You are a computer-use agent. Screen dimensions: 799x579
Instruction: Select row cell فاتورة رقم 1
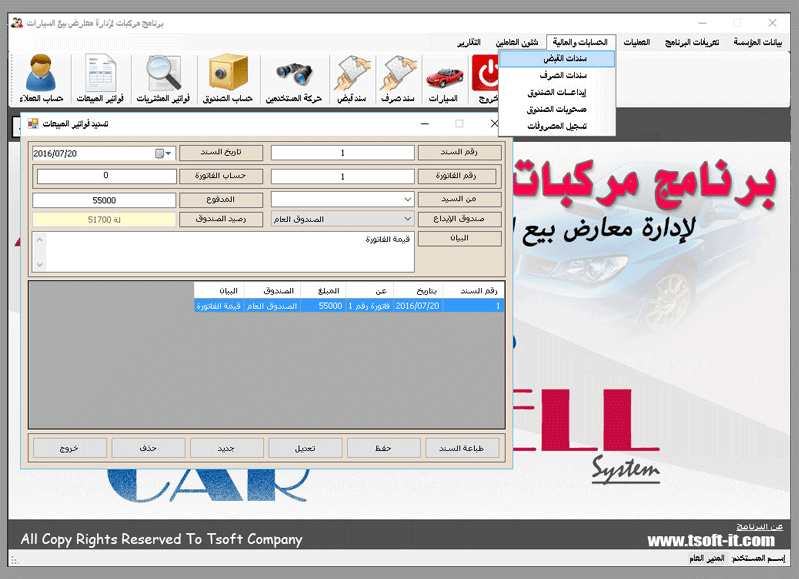(x=370, y=306)
